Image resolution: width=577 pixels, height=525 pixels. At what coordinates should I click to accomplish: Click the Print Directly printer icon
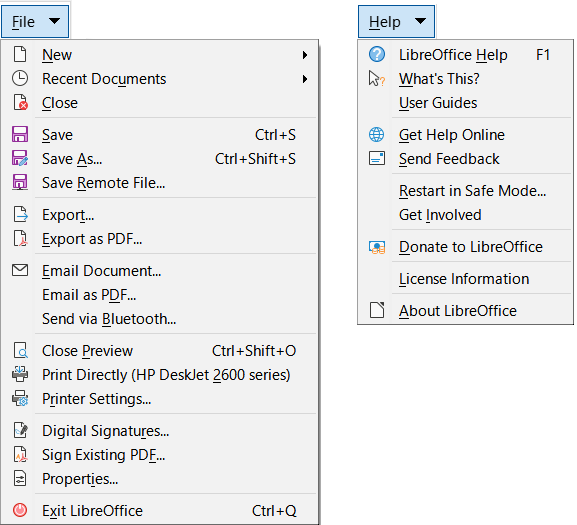pos(20,374)
